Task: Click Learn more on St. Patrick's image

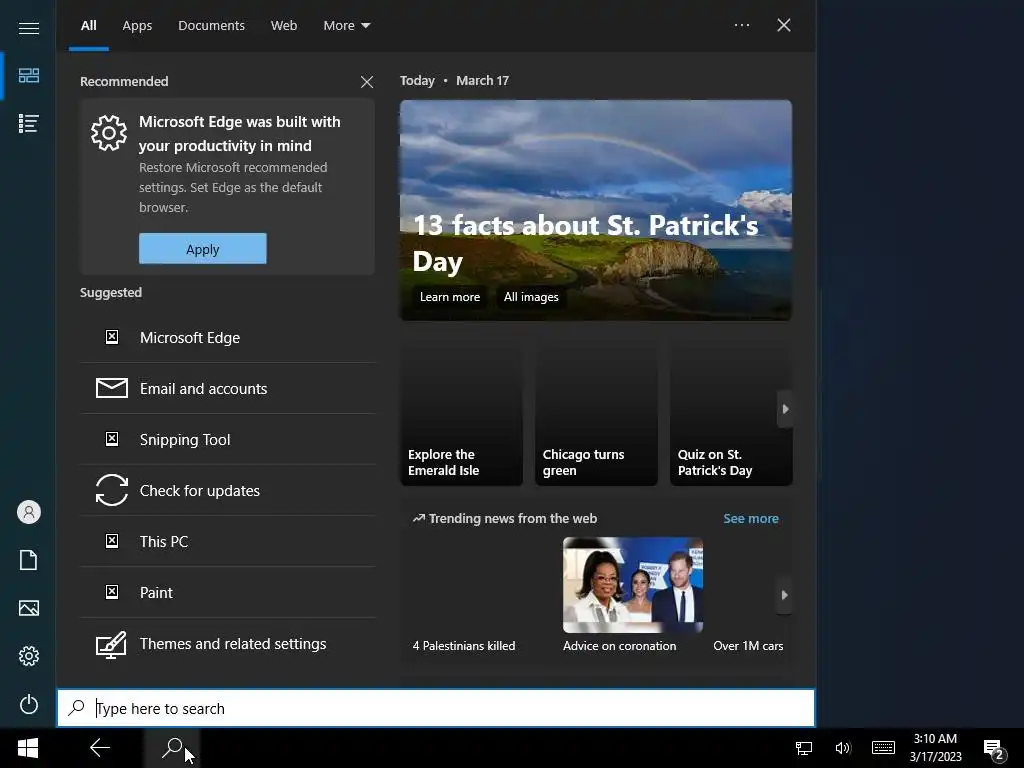Action: 450,296
